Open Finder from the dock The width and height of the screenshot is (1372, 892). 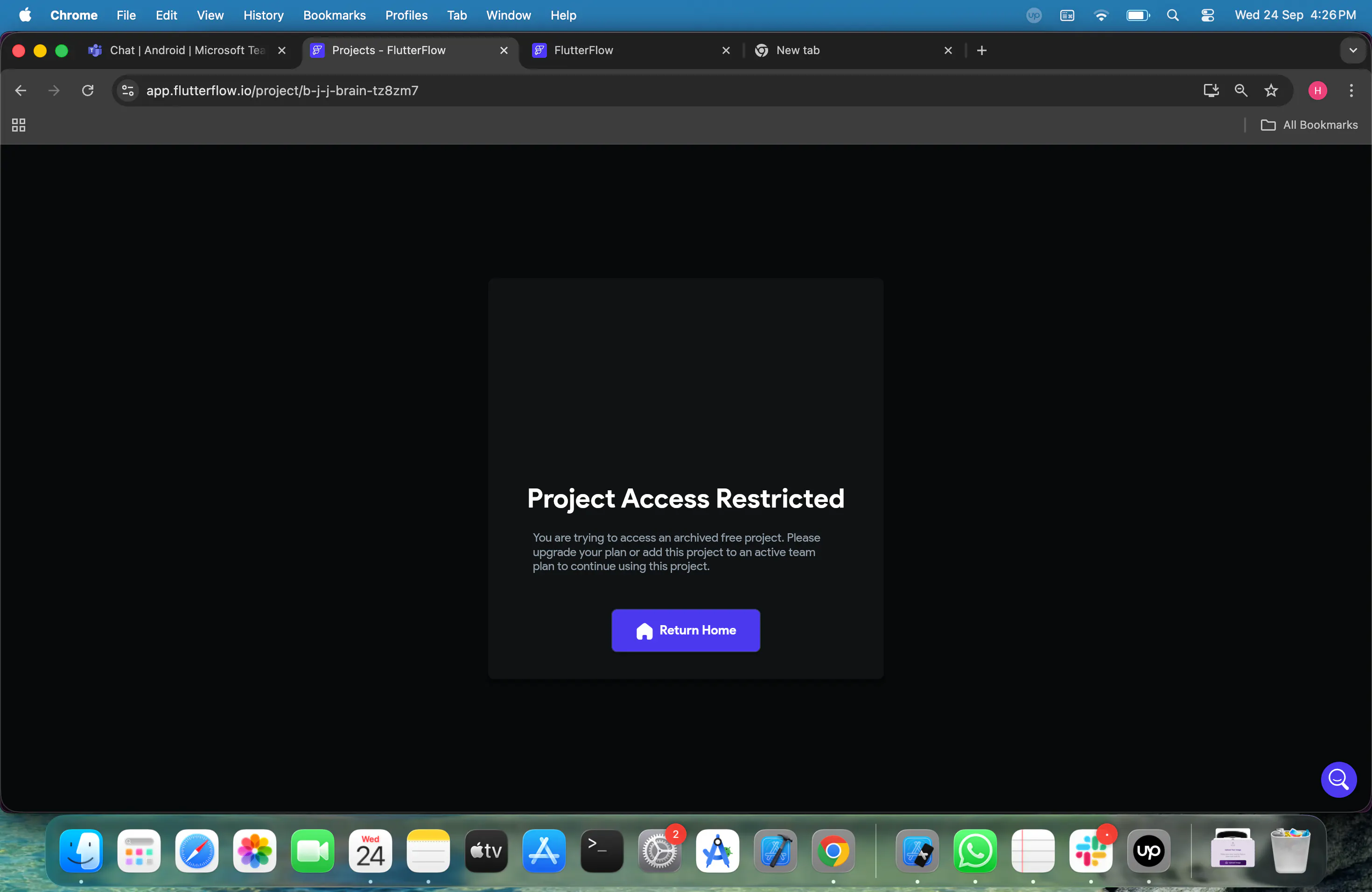[x=81, y=850]
